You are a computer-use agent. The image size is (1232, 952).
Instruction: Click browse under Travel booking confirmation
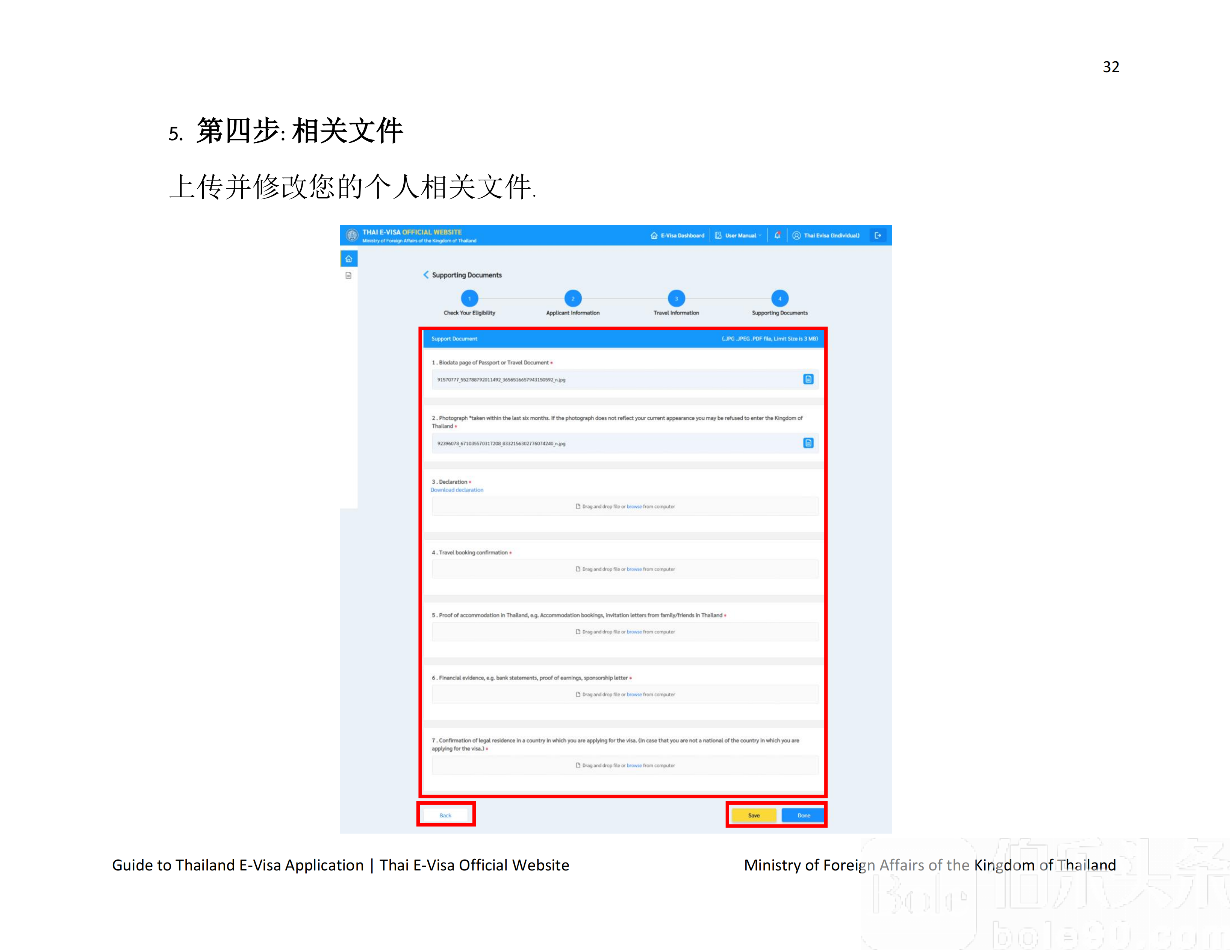click(634, 569)
